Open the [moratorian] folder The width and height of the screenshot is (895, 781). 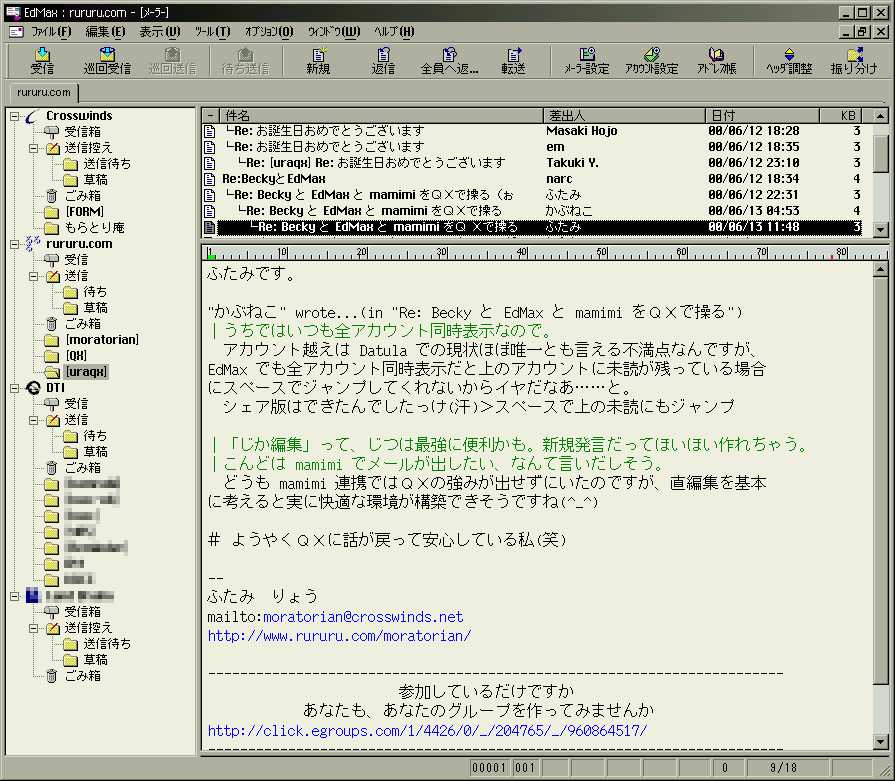pyautogui.click(x=102, y=340)
